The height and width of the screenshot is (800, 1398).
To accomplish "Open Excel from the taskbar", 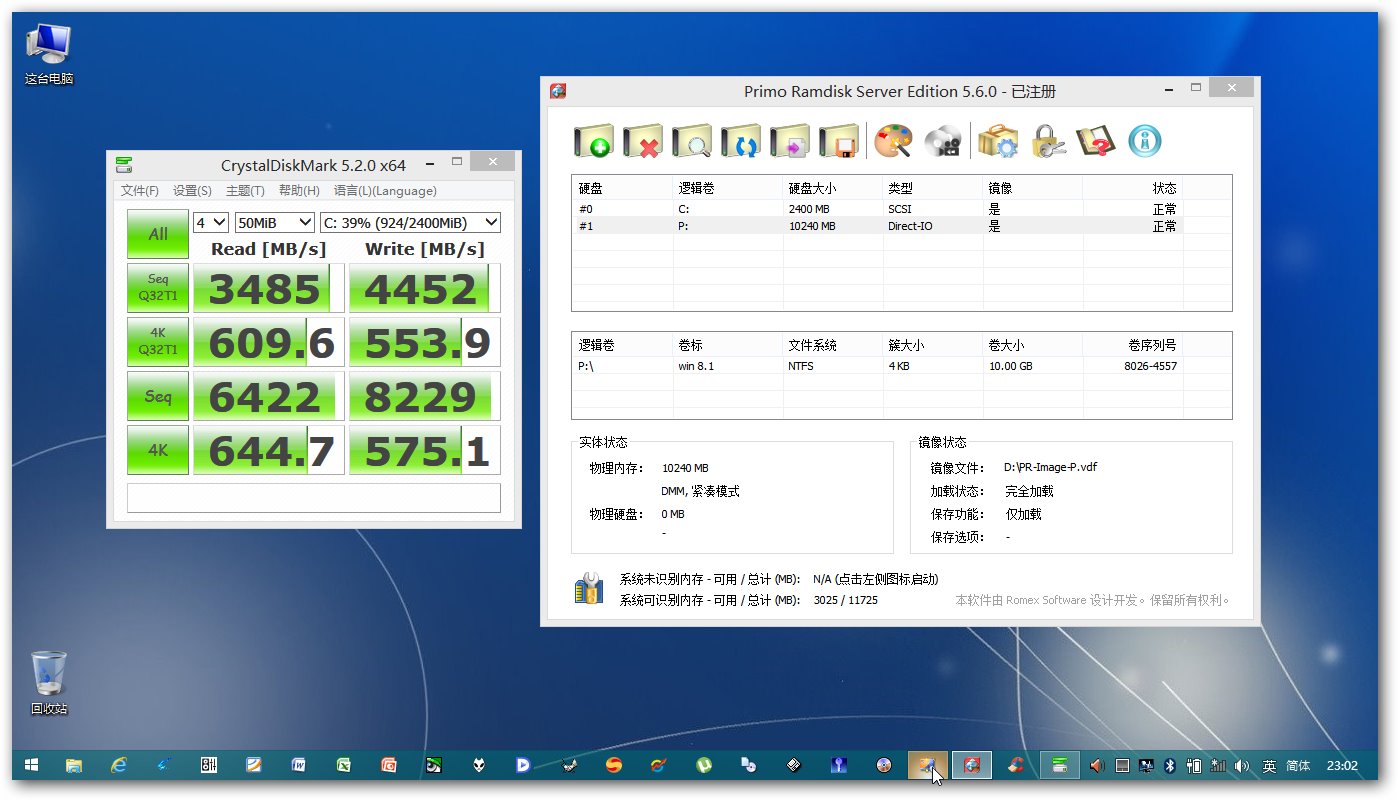I will pos(343,765).
